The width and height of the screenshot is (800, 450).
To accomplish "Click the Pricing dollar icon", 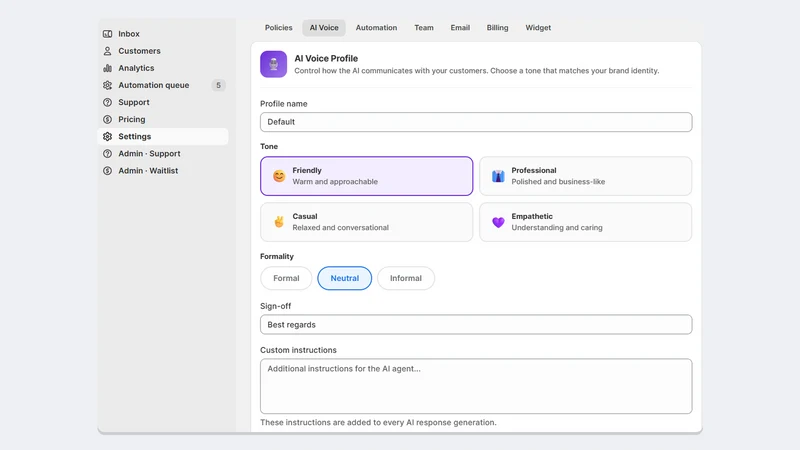I will point(107,119).
